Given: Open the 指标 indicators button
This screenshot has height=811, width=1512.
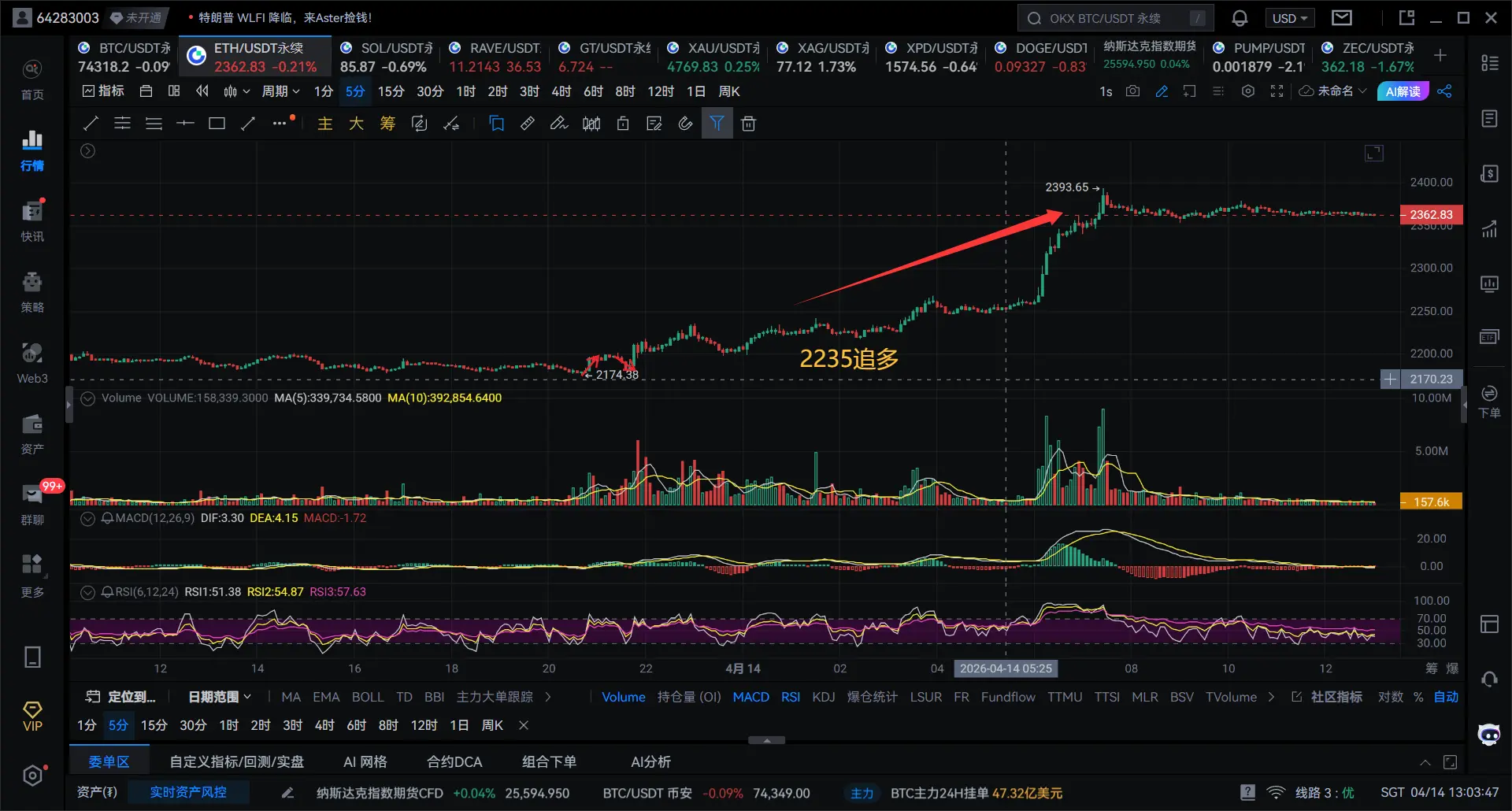Looking at the screenshot, I should (x=103, y=91).
